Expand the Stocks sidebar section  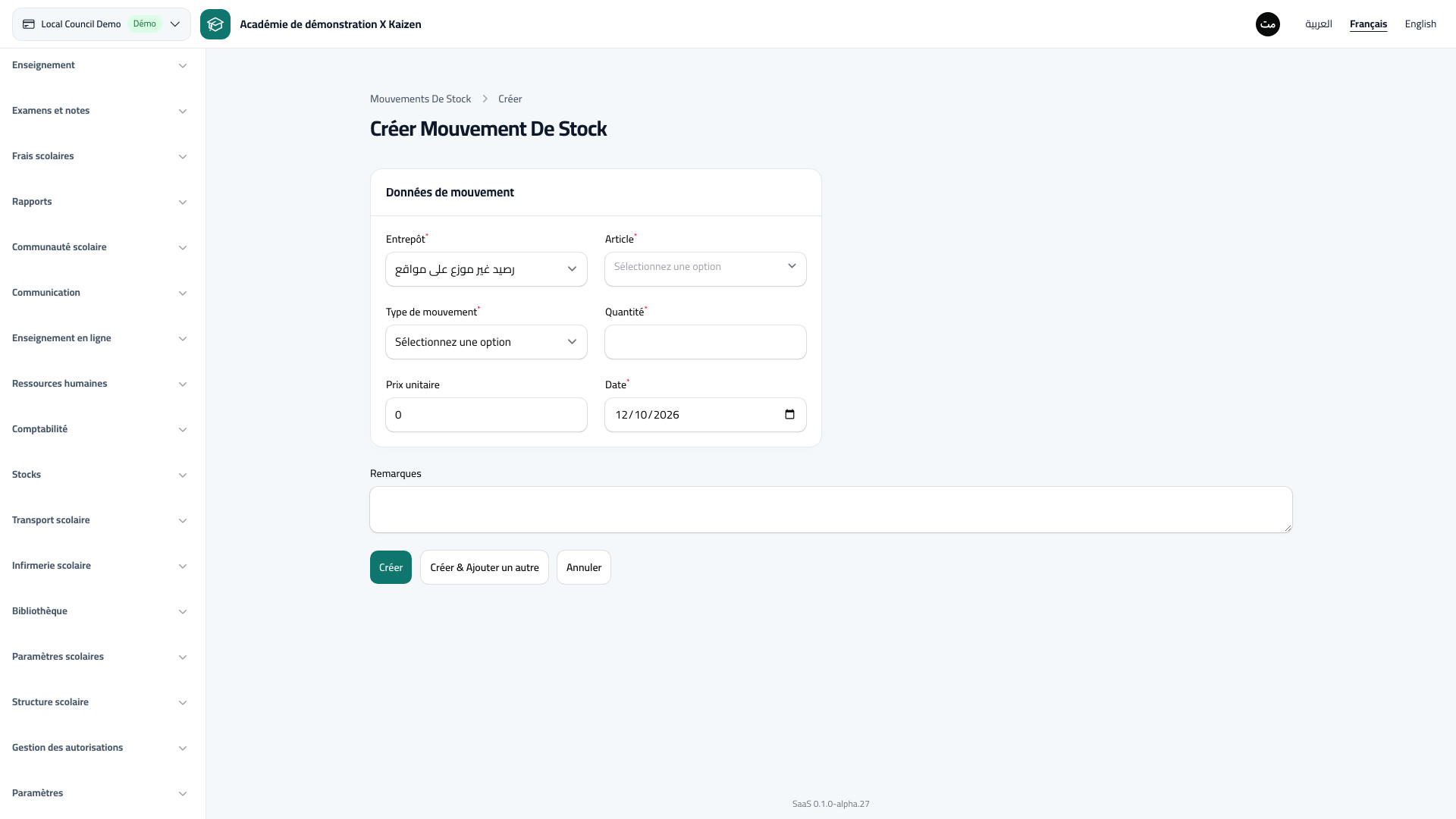tap(99, 475)
